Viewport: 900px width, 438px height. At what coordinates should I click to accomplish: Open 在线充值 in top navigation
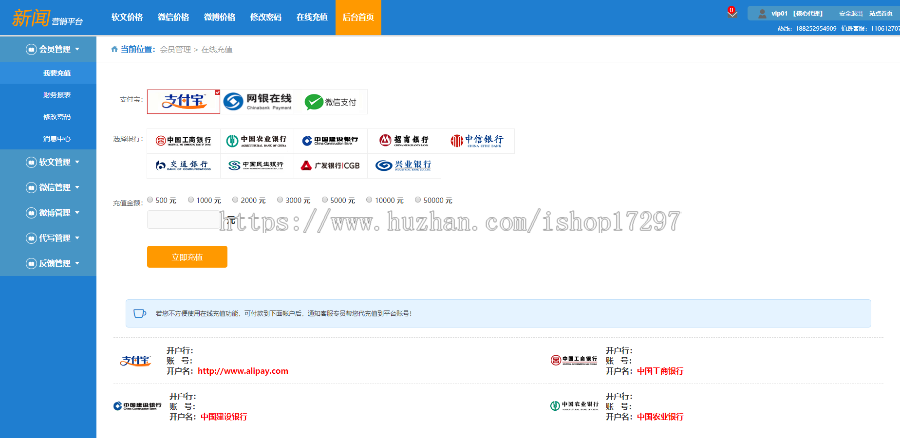[x=312, y=17]
